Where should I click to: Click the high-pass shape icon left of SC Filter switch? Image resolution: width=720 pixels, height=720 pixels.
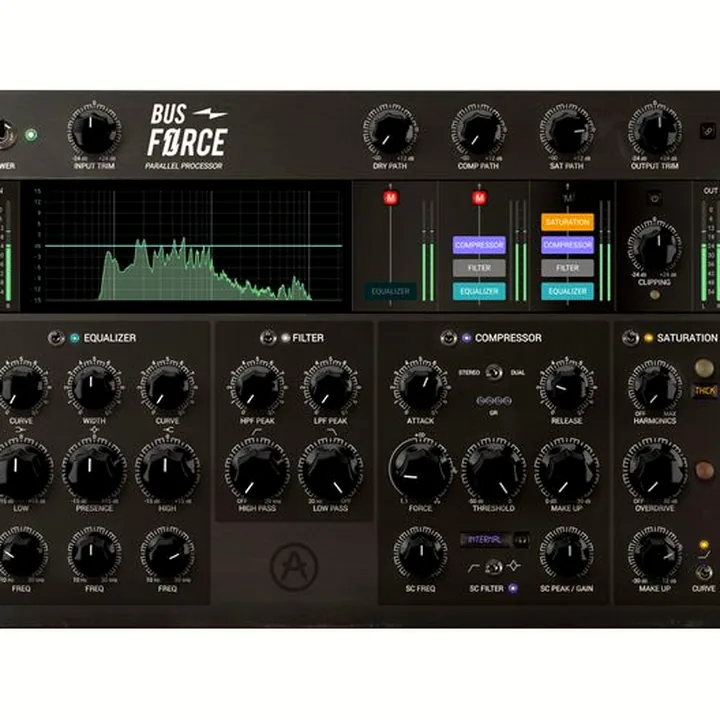point(474,568)
